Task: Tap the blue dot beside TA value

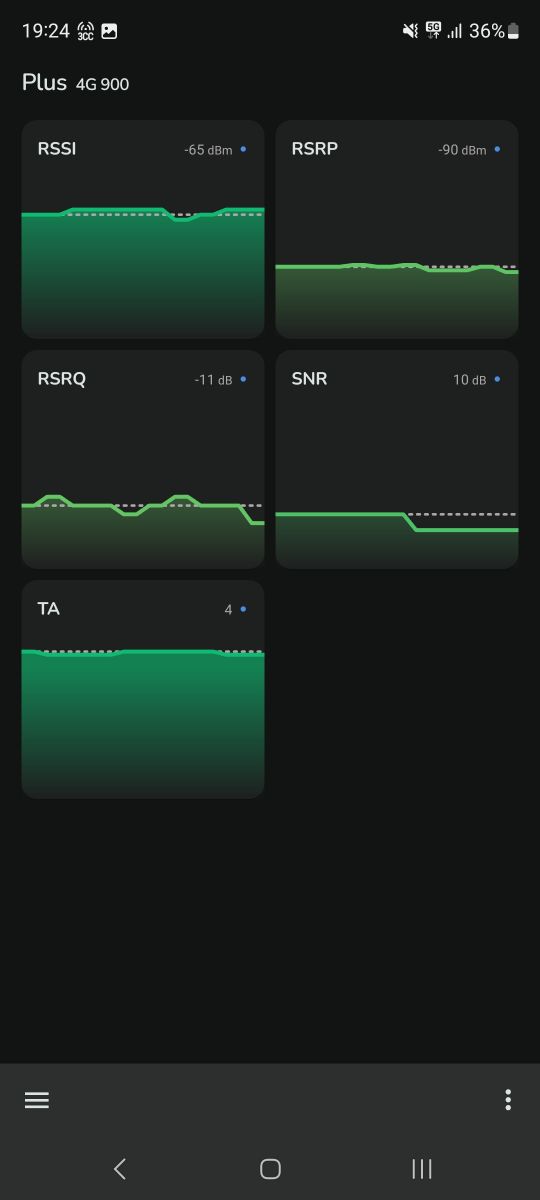Action: click(243, 609)
